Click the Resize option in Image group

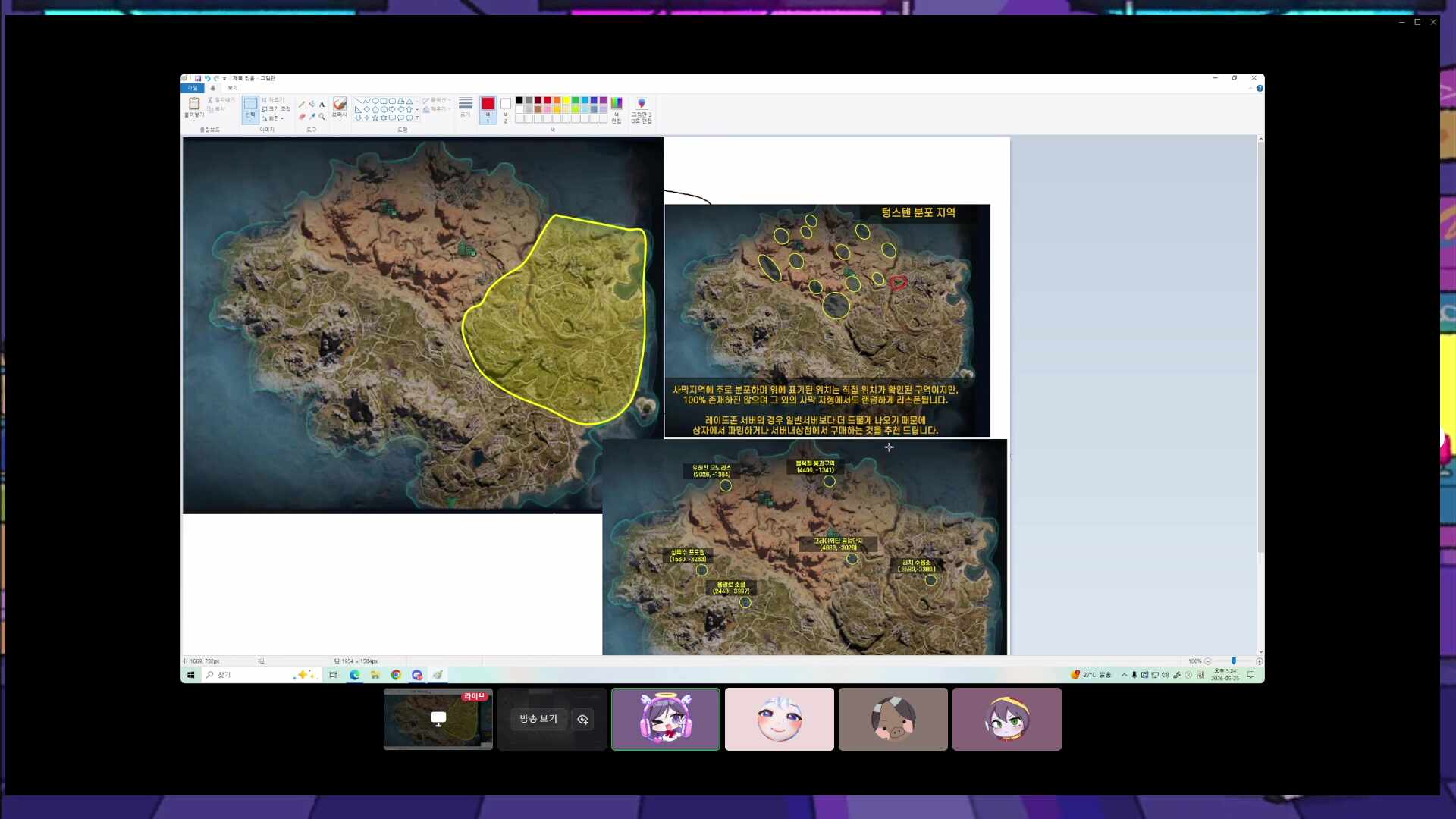coord(276,109)
